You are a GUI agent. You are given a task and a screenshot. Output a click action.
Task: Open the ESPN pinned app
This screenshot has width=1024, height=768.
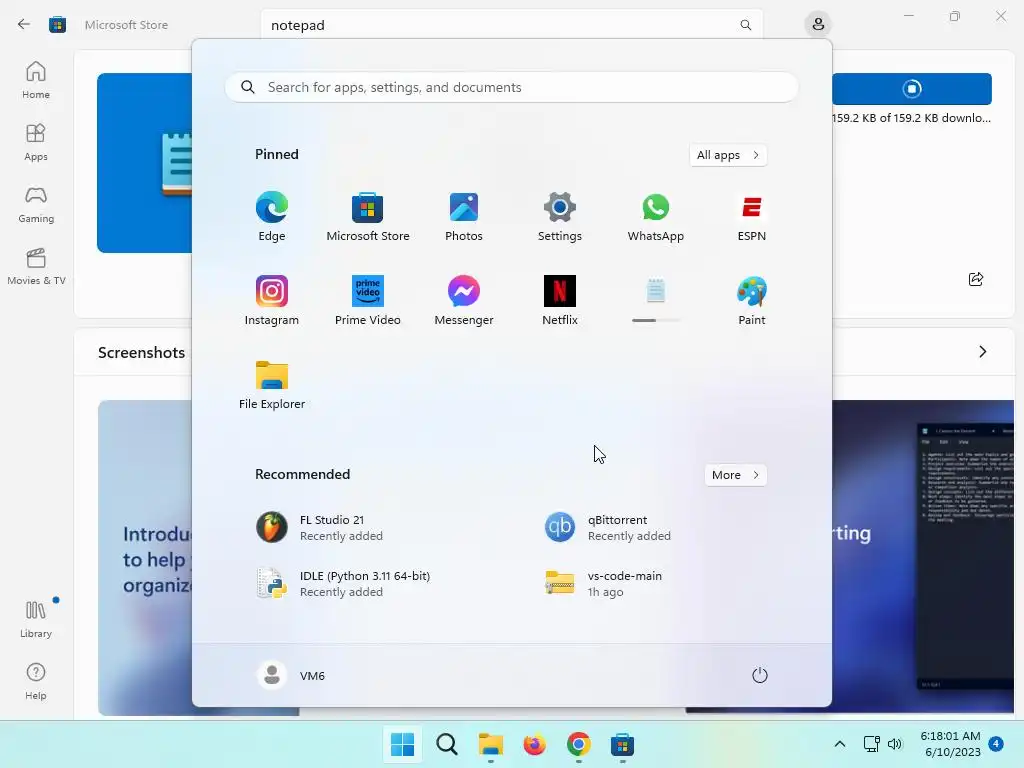click(752, 217)
